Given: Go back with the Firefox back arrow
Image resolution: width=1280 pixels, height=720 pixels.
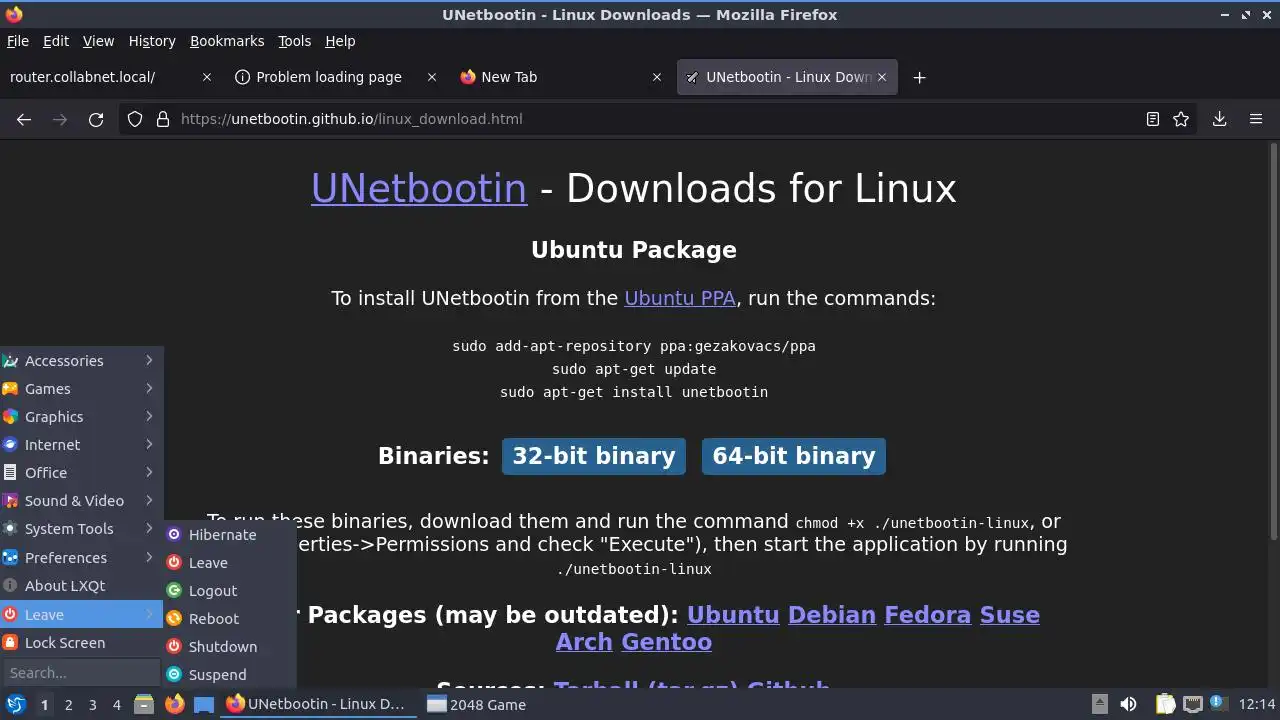Looking at the screenshot, I should click(24, 119).
